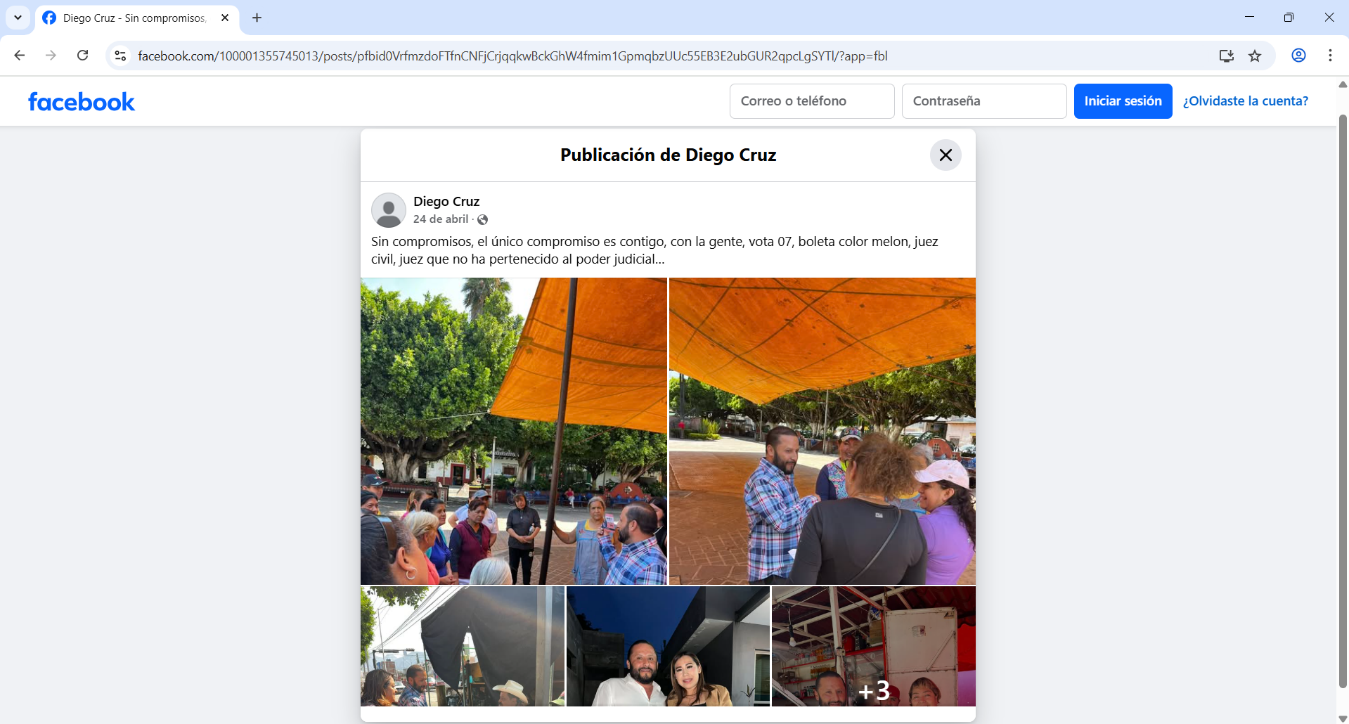
Task: Click the 'Publicación de Diego Cruz' title
Action: pyautogui.click(x=668, y=155)
